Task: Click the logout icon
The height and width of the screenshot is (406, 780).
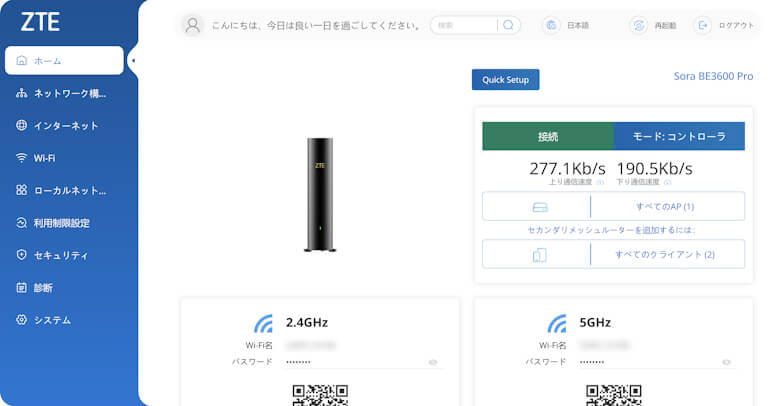Action: click(703, 25)
